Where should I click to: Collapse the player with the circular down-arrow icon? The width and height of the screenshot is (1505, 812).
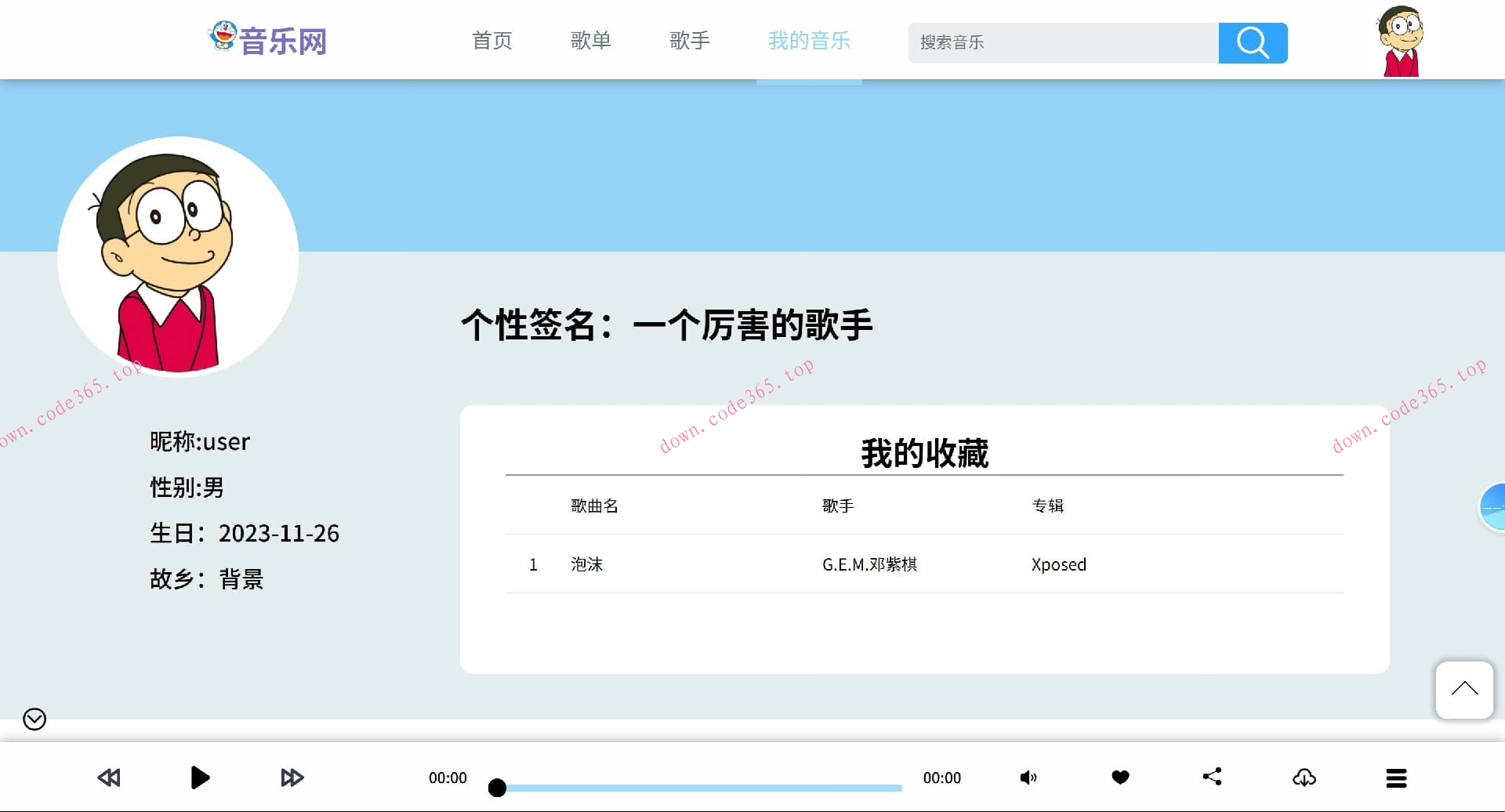[x=33, y=719]
